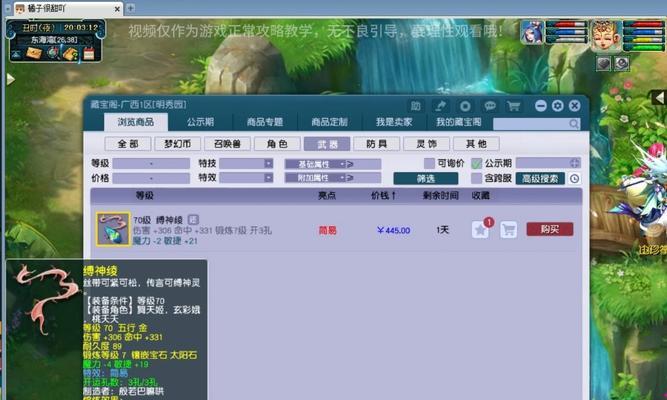Viewport: 667px width, 400px height.
Task: Uncheck the 公示期 checkbox
Action: [476, 163]
